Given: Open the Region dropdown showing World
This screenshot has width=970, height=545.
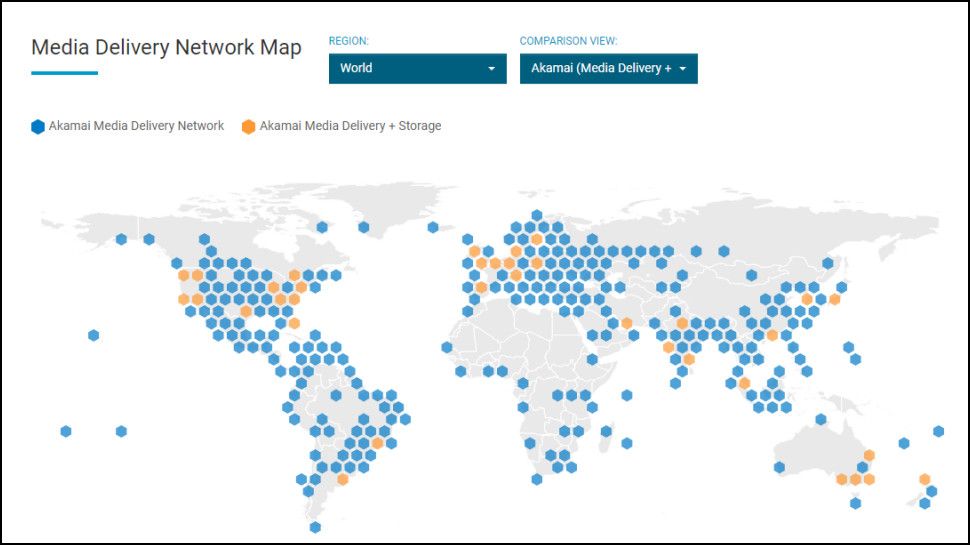Looking at the screenshot, I should [418, 68].
